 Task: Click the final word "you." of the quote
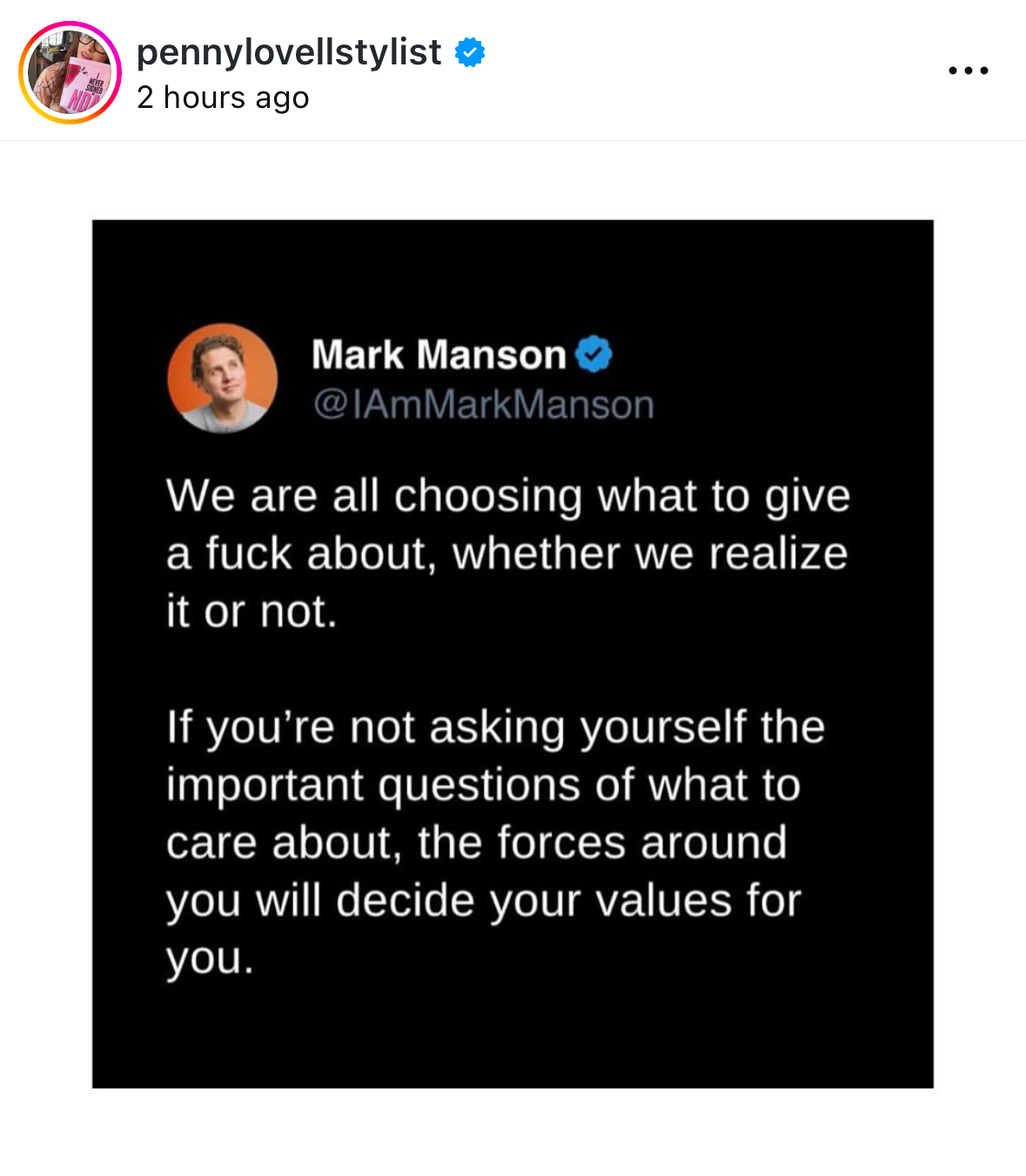pos(210,959)
